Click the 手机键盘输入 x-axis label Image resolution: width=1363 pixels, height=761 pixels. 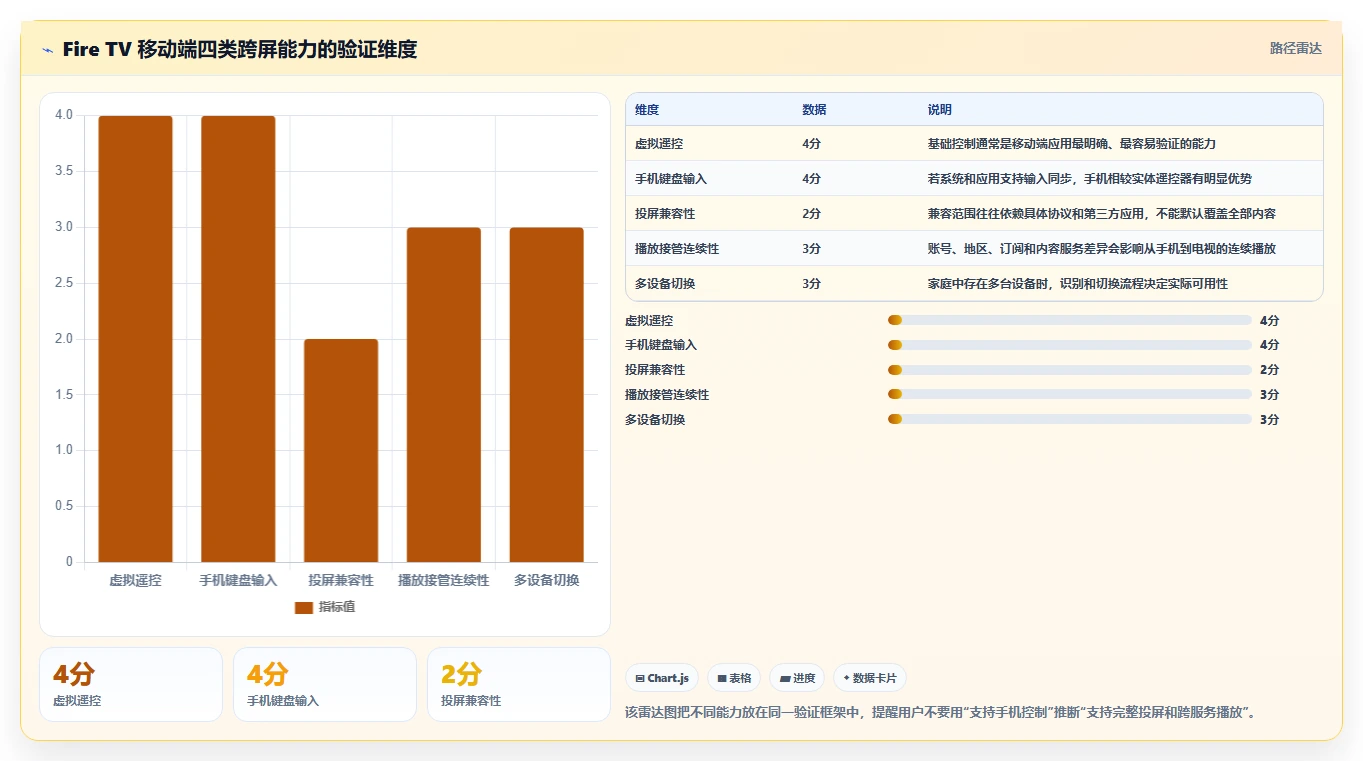tap(238, 580)
